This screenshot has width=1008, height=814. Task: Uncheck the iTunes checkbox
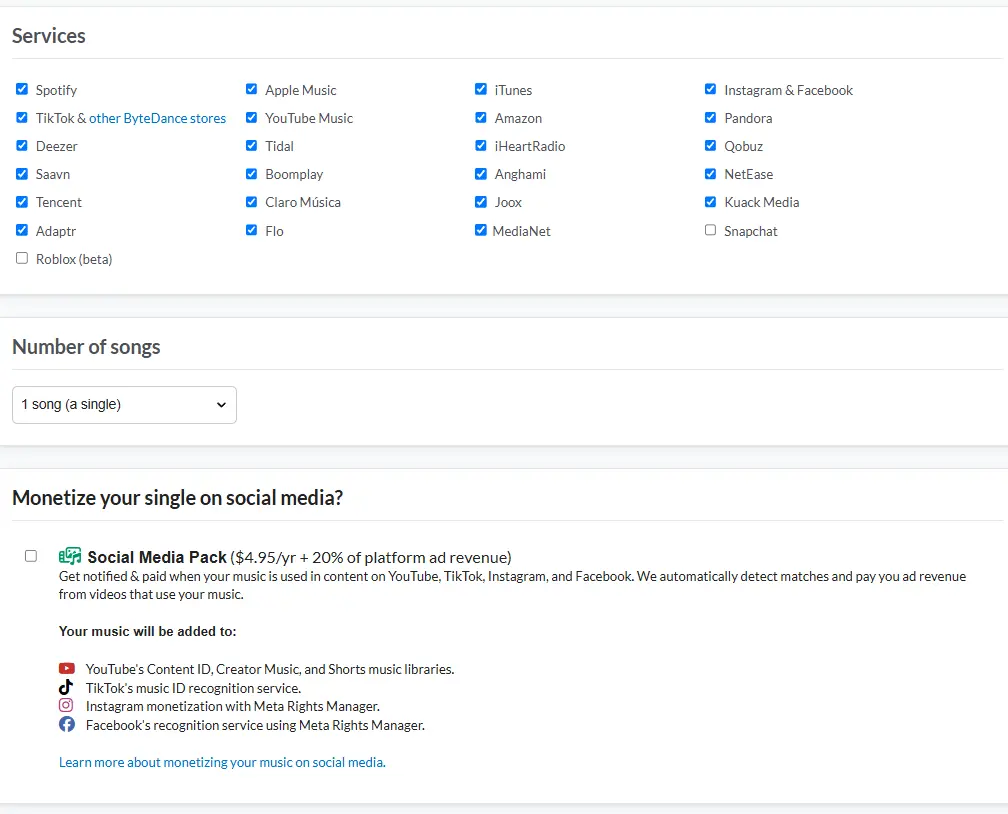tap(481, 89)
